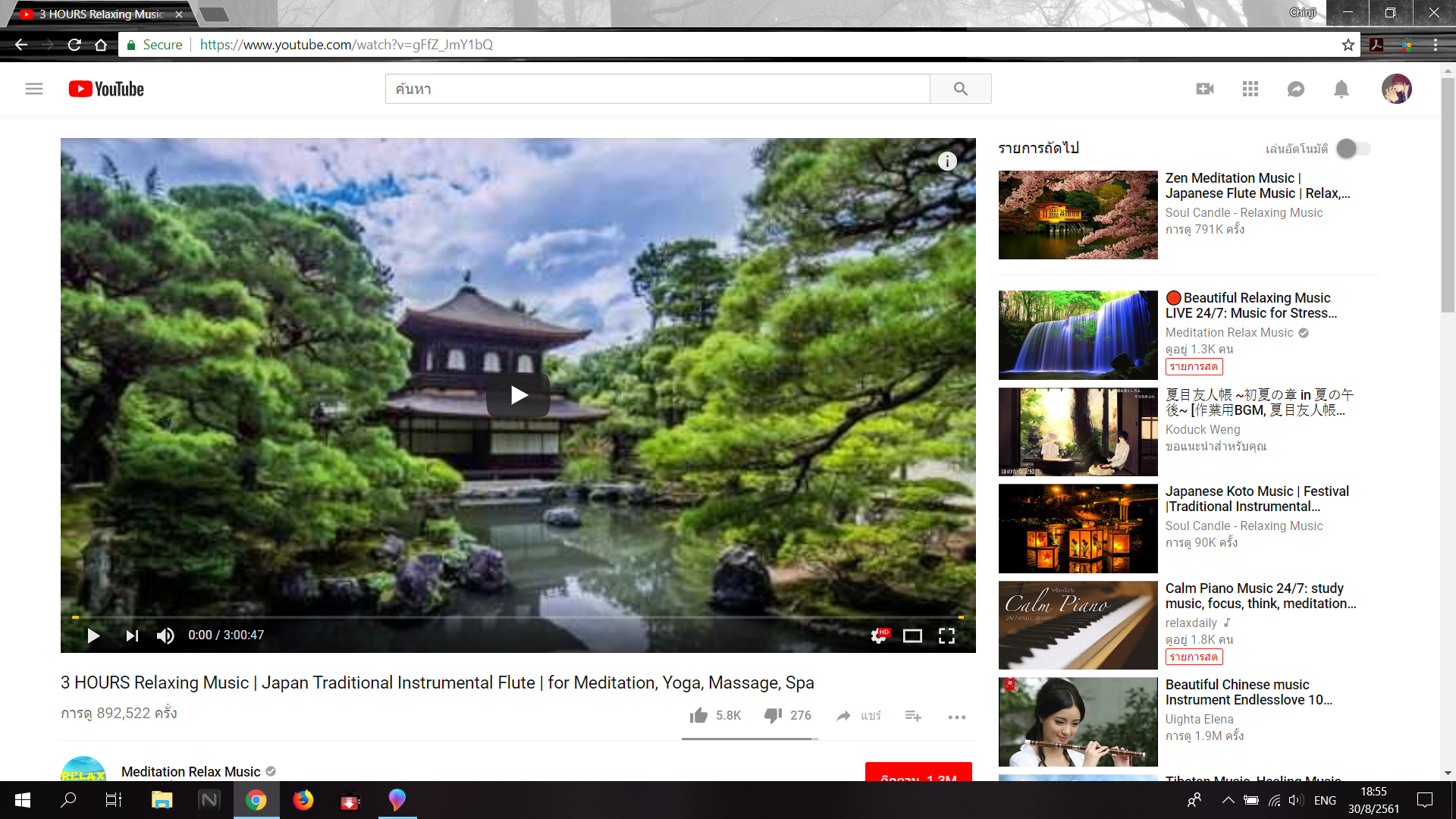The height and width of the screenshot is (819, 1456).
Task: Click the upload video camera icon
Action: click(x=1205, y=89)
